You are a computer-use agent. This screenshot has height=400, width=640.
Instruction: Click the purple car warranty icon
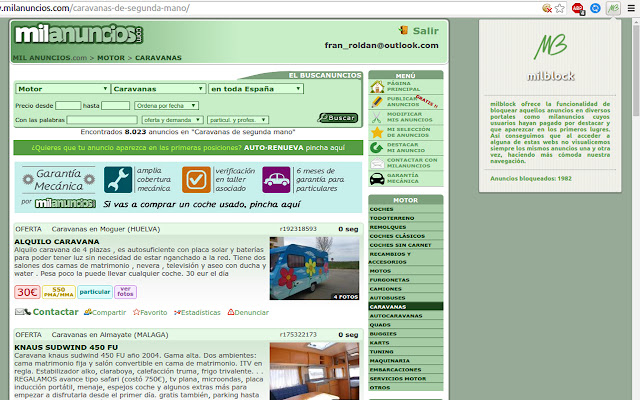click(x=276, y=180)
